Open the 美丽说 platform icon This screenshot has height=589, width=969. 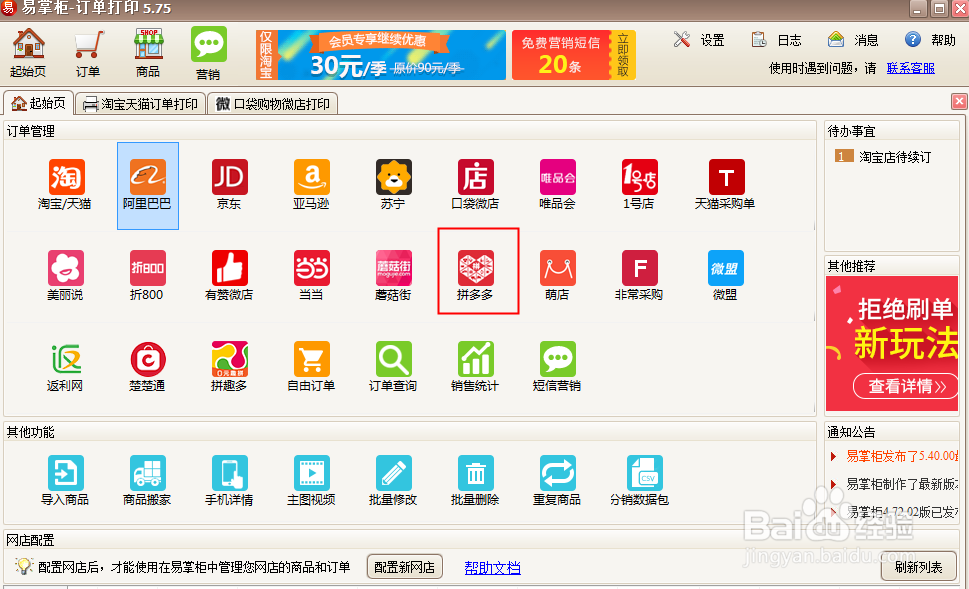[65, 276]
